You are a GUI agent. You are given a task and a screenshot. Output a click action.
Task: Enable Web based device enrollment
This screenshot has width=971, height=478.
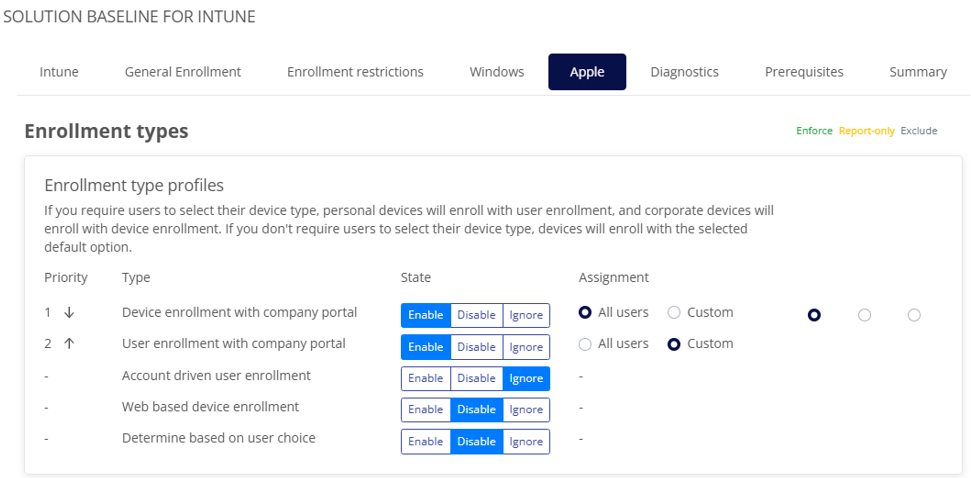tap(426, 410)
